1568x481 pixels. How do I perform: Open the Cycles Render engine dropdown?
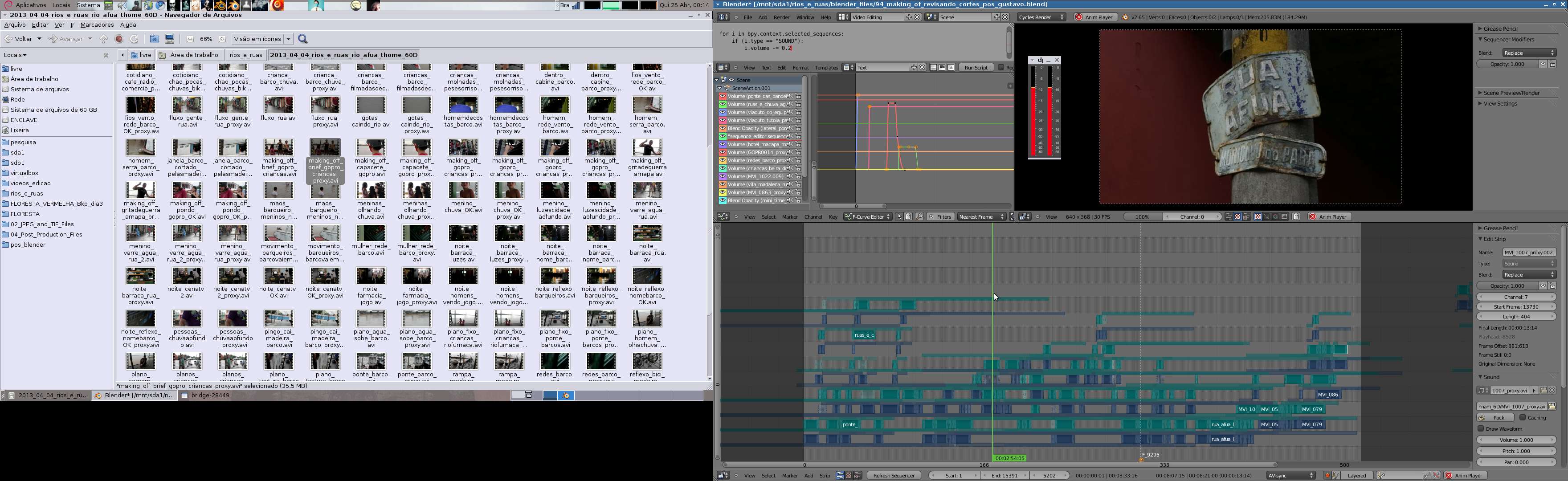tap(1041, 17)
